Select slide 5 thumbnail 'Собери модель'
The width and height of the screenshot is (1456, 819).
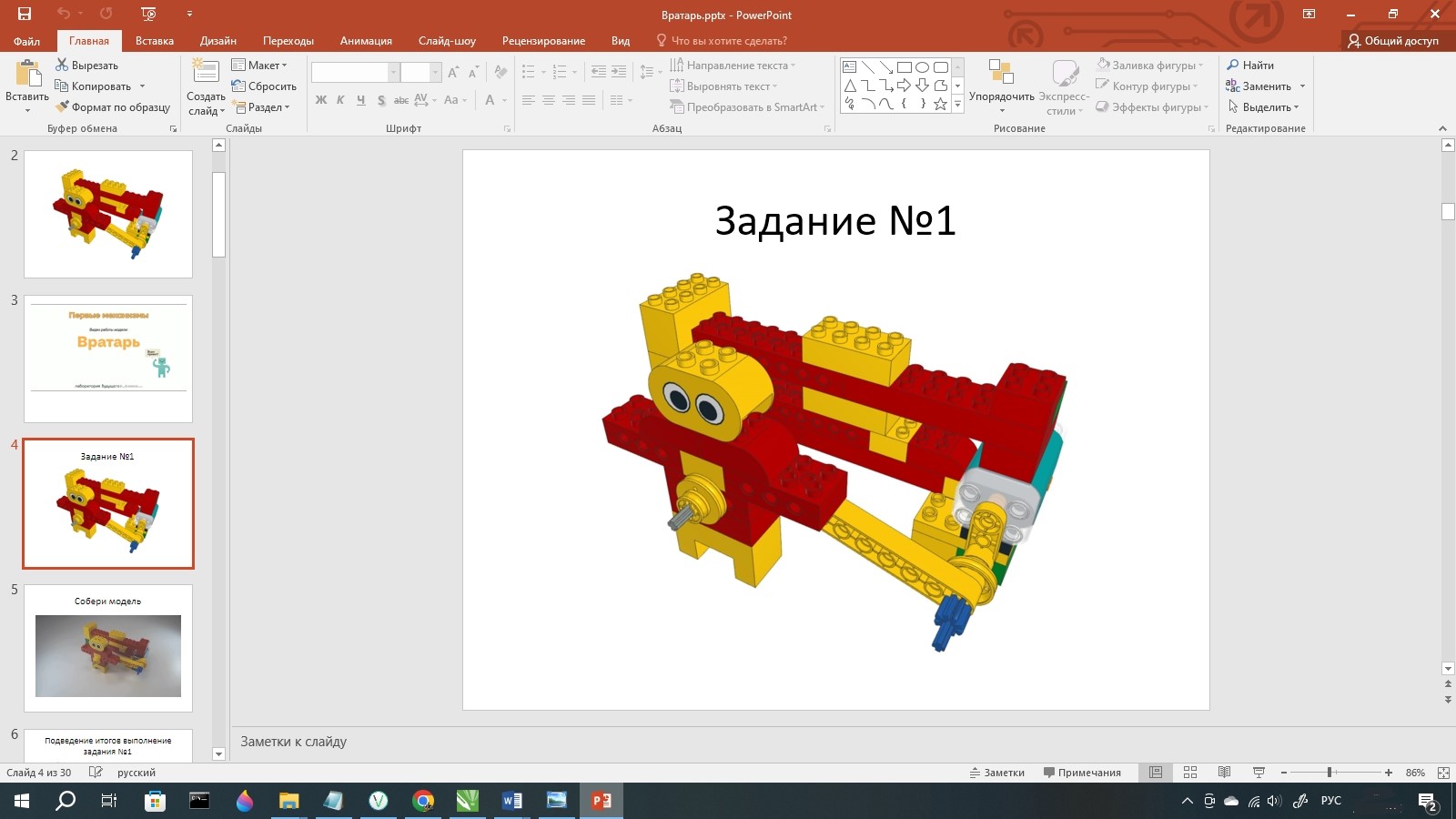tap(108, 648)
